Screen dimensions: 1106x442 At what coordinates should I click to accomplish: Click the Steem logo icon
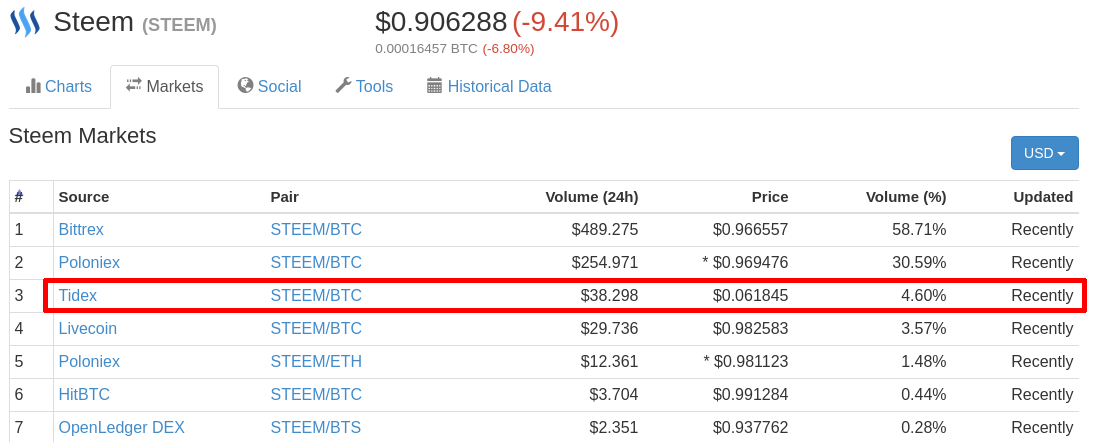[25, 23]
